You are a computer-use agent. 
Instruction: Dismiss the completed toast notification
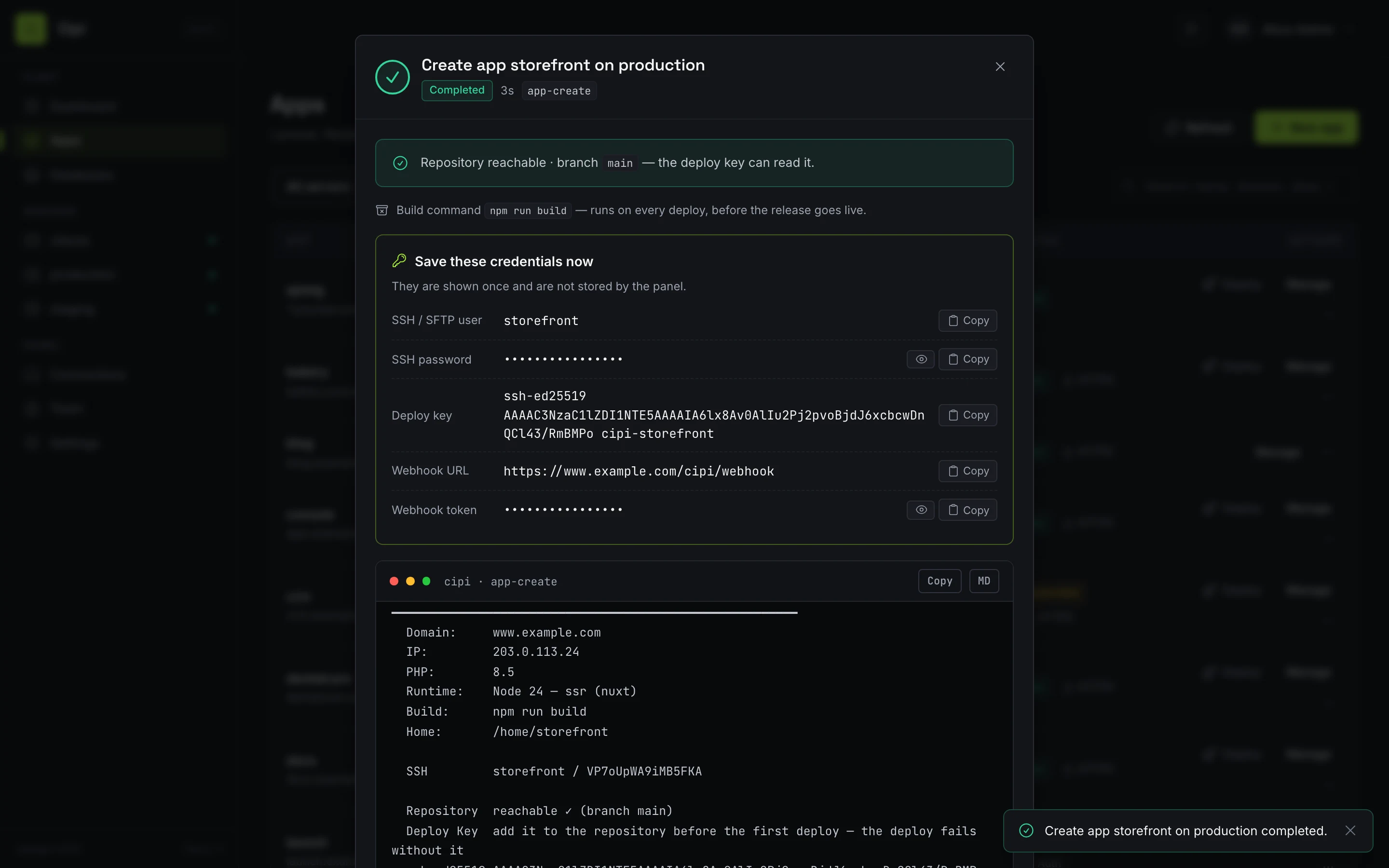pos(1350,831)
